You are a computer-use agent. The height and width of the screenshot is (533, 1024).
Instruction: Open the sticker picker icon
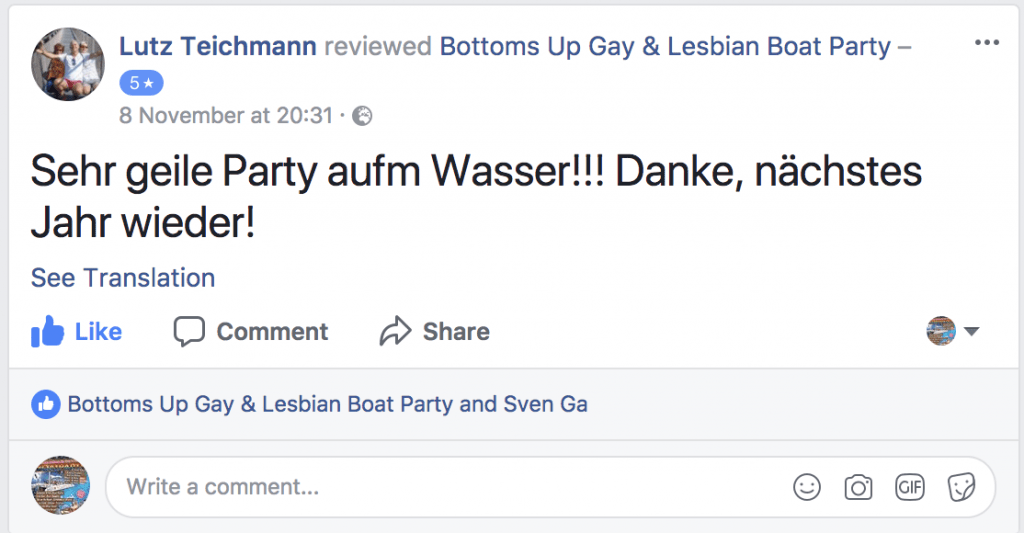tap(961, 487)
